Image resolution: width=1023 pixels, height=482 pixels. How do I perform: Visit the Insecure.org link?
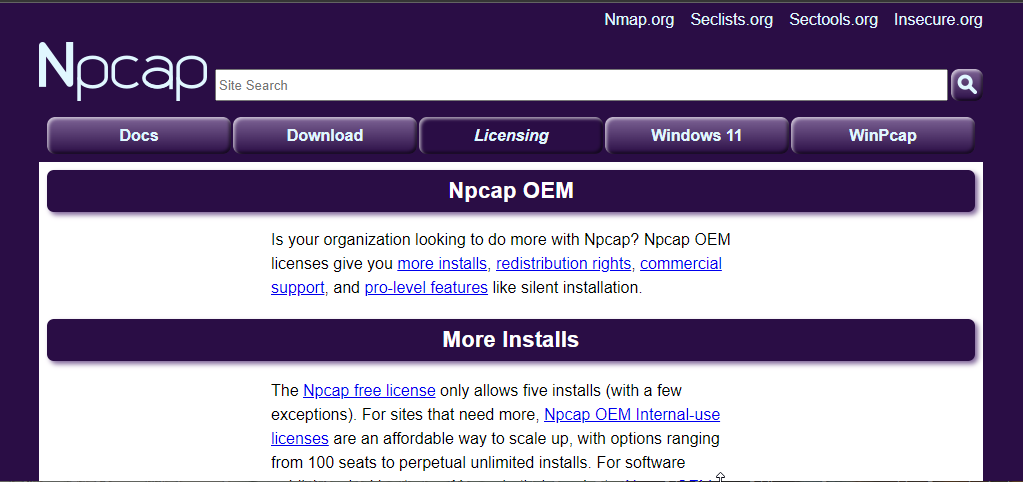click(x=938, y=20)
